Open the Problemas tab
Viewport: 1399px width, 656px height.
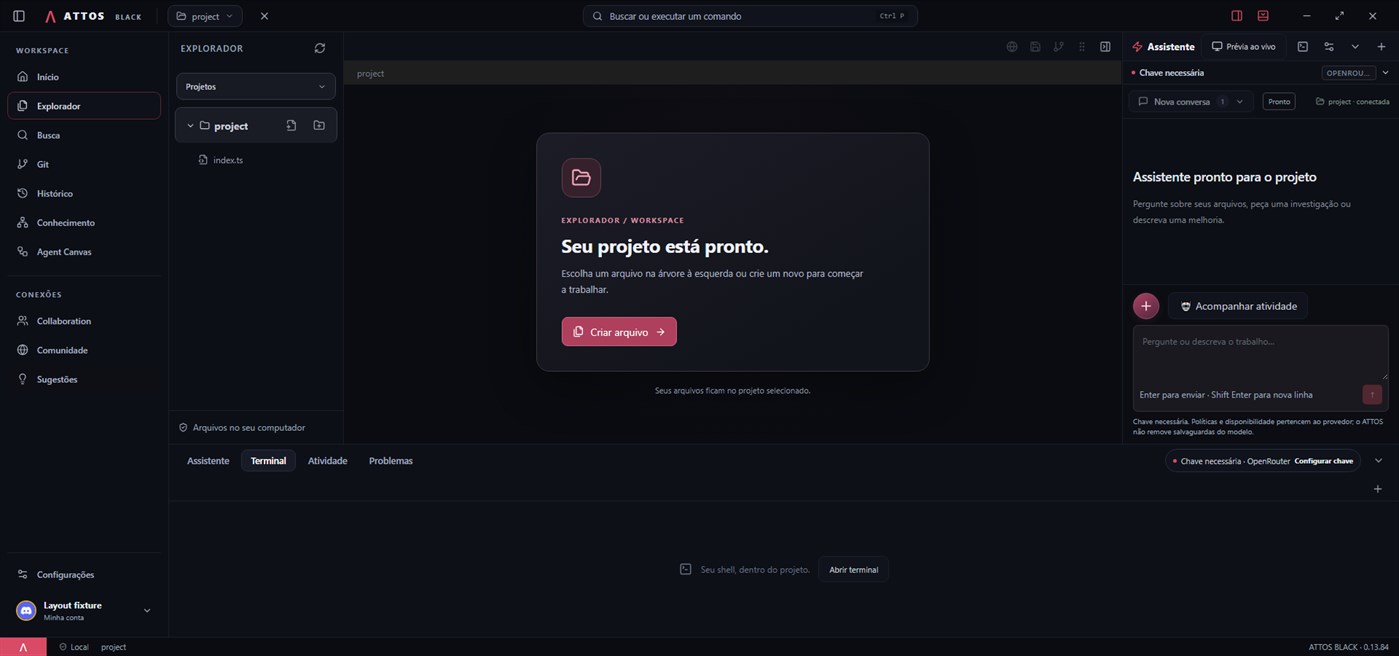point(390,461)
